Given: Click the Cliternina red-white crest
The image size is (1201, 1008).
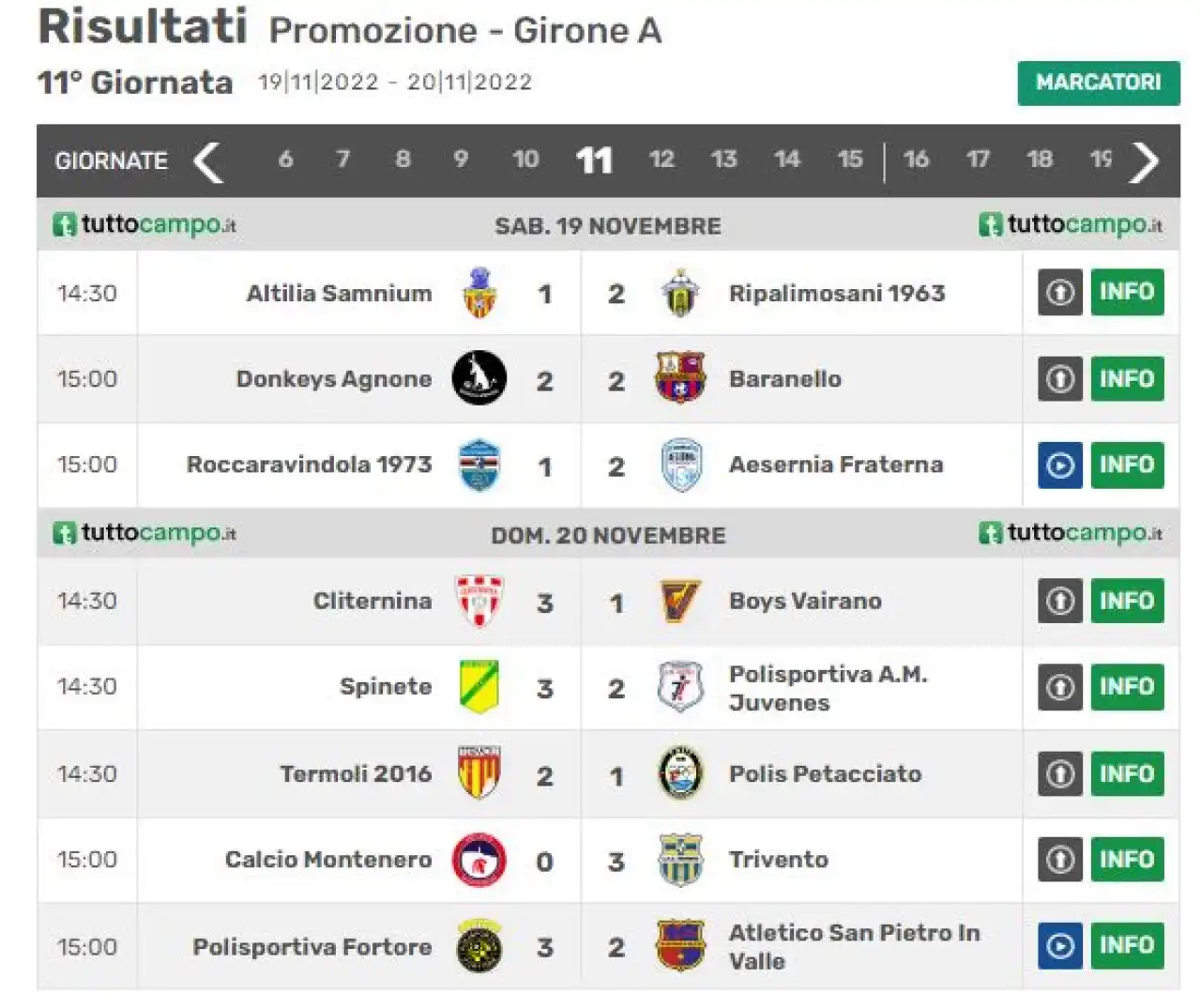Looking at the screenshot, I should (479, 601).
